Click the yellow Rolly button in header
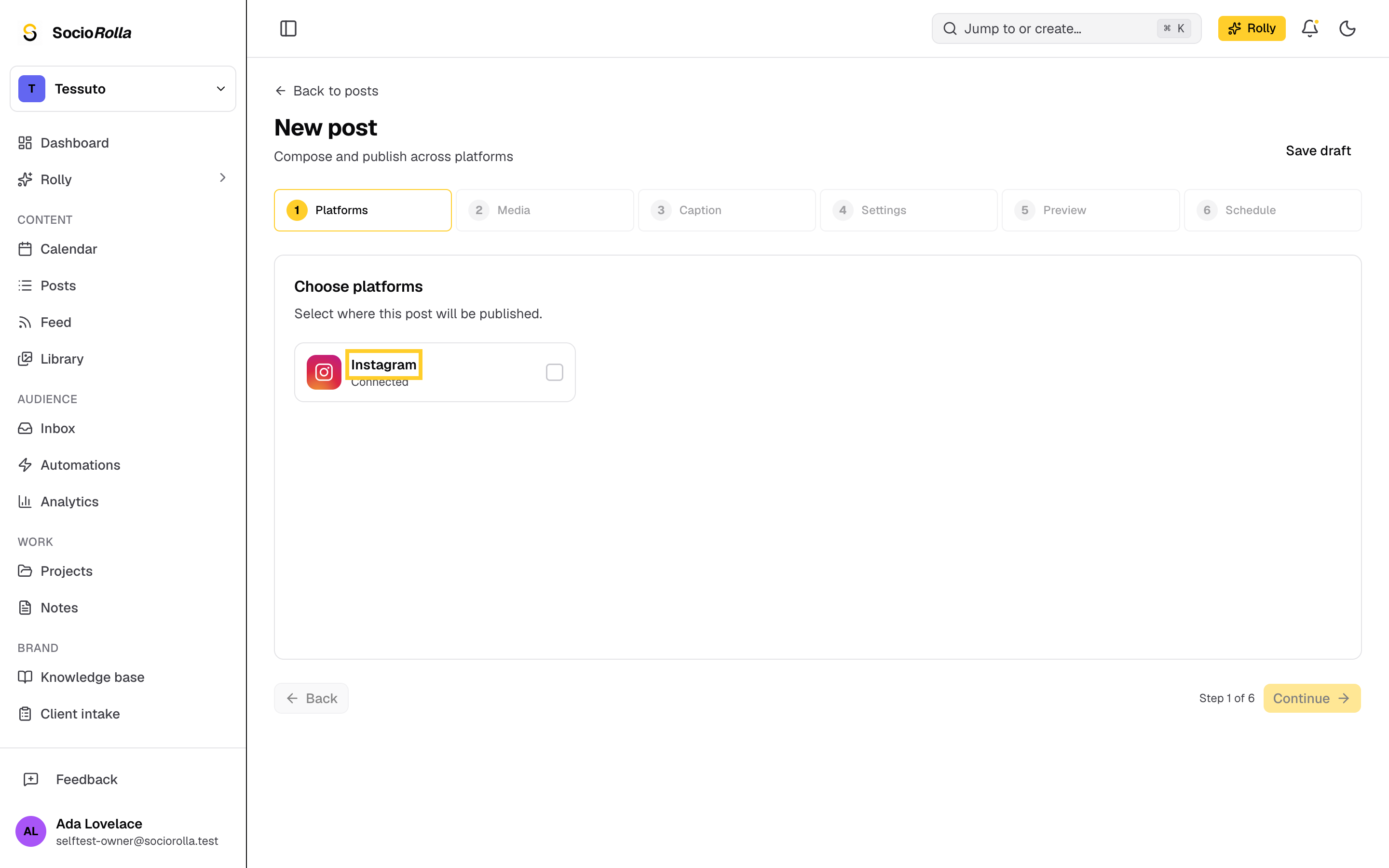1389x868 pixels. (x=1252, y=28)
